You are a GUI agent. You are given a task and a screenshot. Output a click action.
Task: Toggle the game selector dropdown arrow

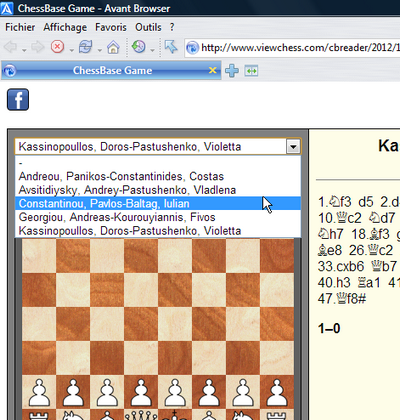[293, 147]
